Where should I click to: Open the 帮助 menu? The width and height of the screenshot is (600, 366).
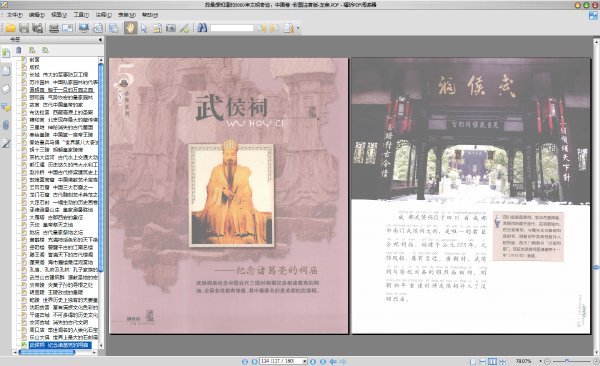pyautogui.click(x=150, y=15)
